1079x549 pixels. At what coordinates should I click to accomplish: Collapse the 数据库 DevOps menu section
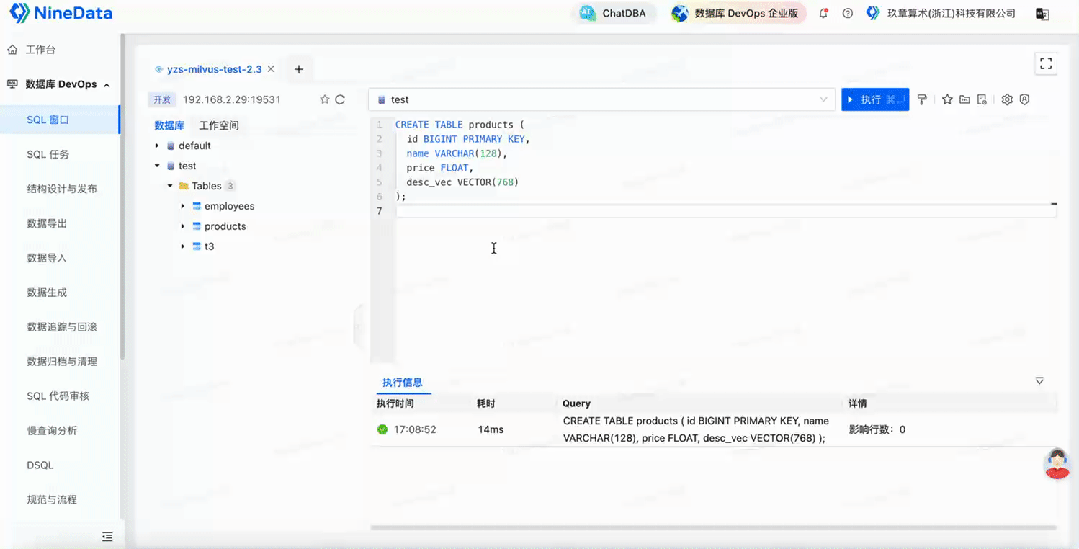[x=107, y=85]
